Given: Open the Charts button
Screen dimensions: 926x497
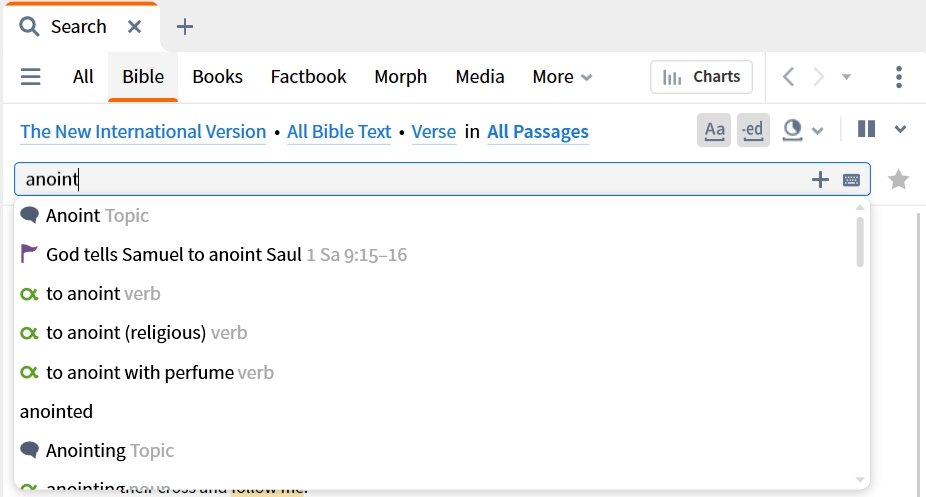Looking at the screenshot, I should 701,77.
